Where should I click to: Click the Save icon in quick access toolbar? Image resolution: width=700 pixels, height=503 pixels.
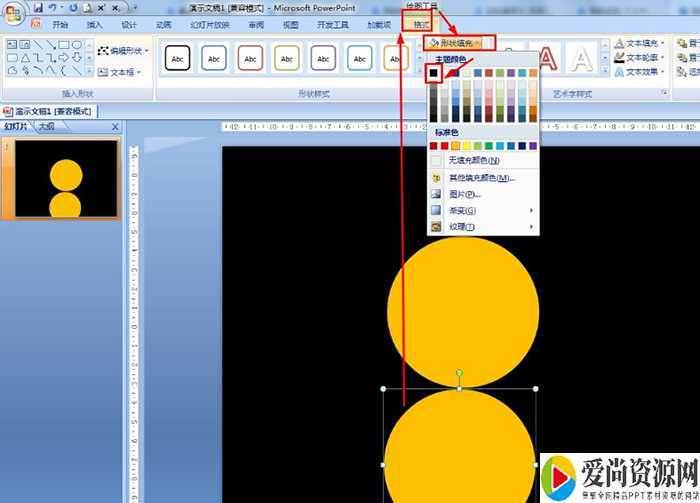click(38, 8)
